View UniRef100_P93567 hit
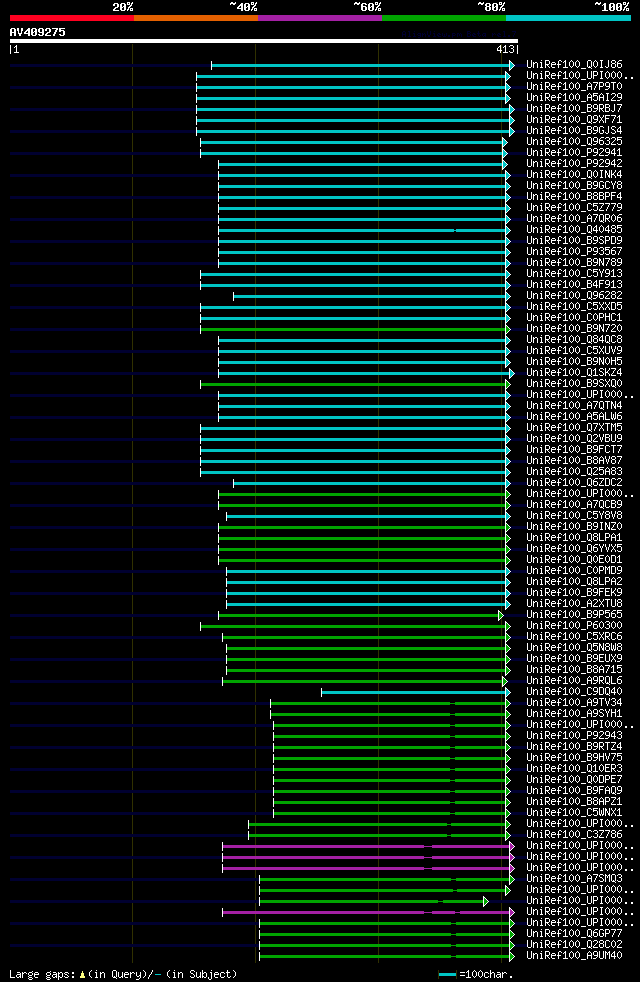Screen dimensions: 640x982 coord(574,252)
